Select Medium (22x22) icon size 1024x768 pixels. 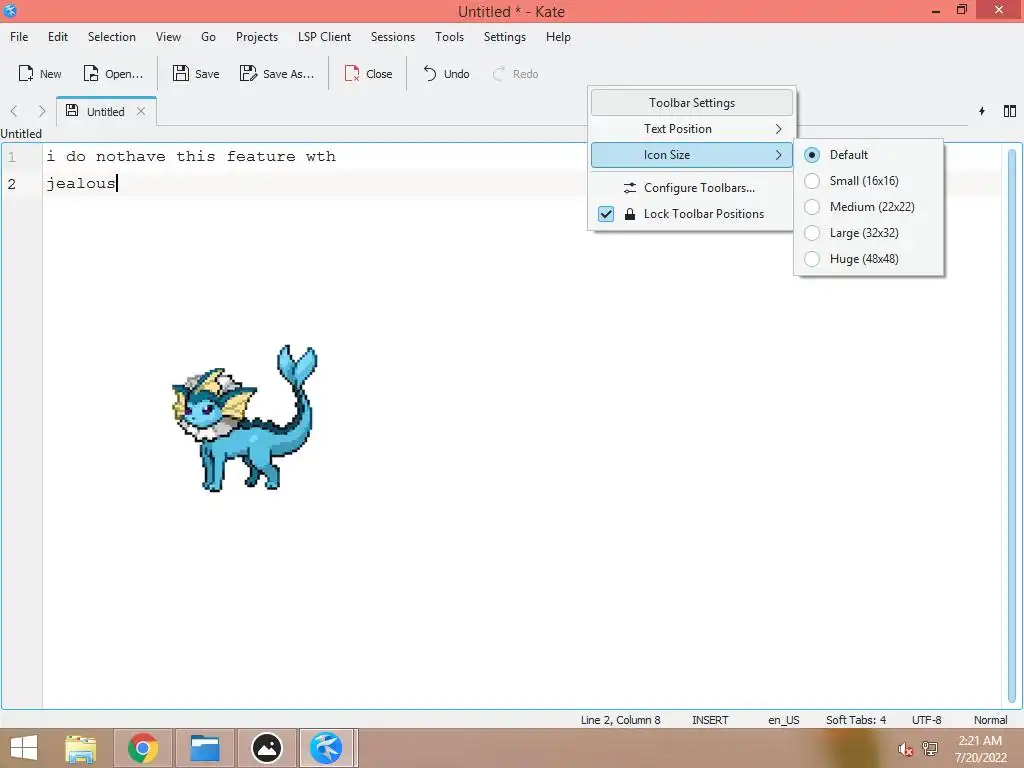[812, 207]
